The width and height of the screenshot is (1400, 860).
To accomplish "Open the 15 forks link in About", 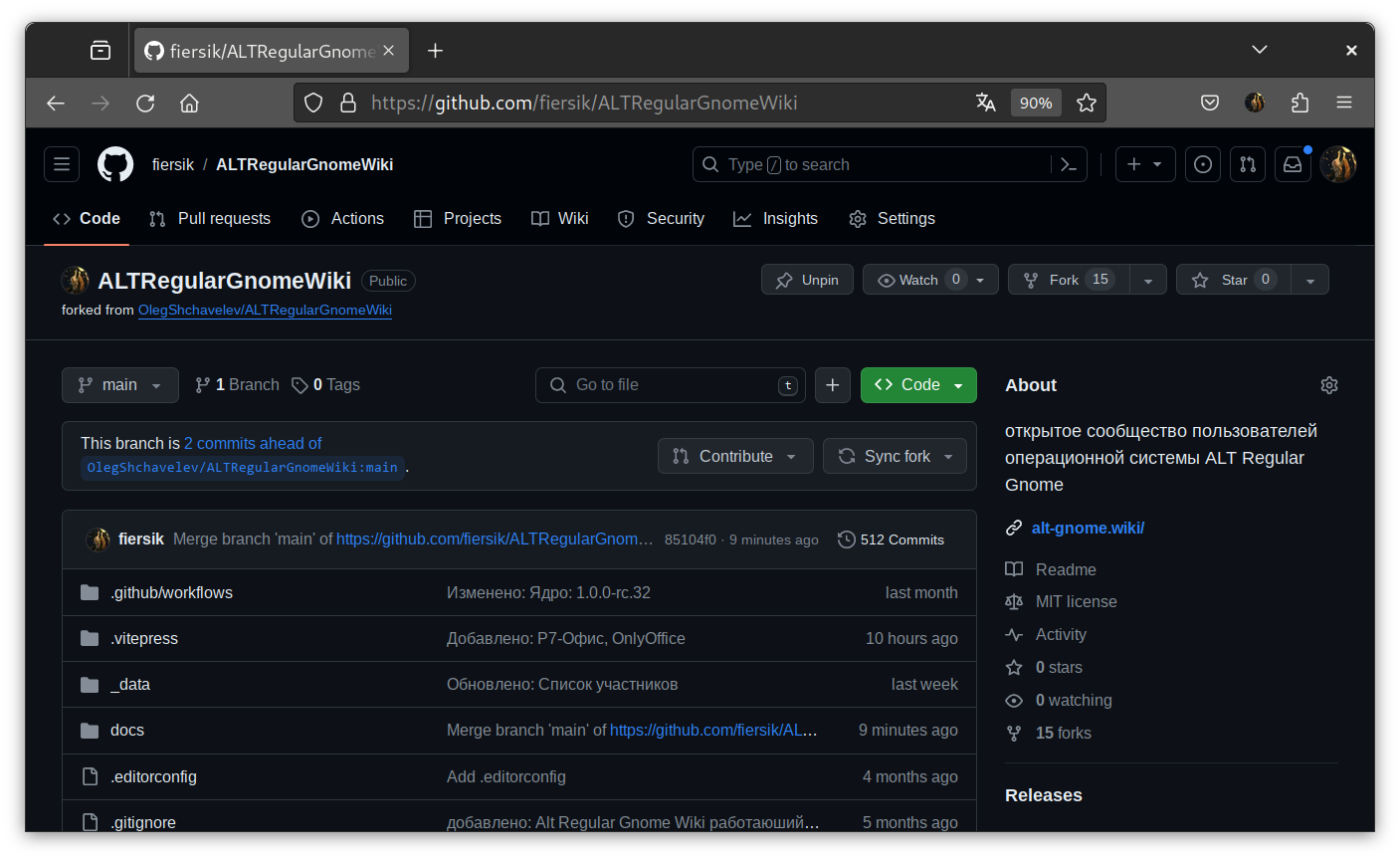I will pyautogui.click(x=1063, y=733).
